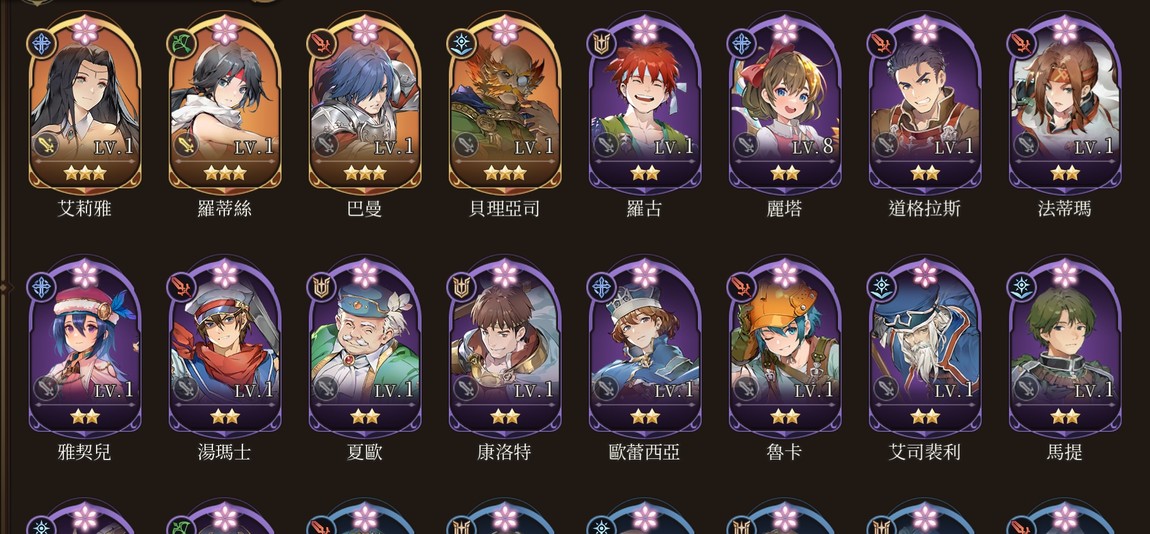Click the sword weapon icon on 麗塔
Viewport: 1150px width, 534px height.
click(x=746, y=145)
